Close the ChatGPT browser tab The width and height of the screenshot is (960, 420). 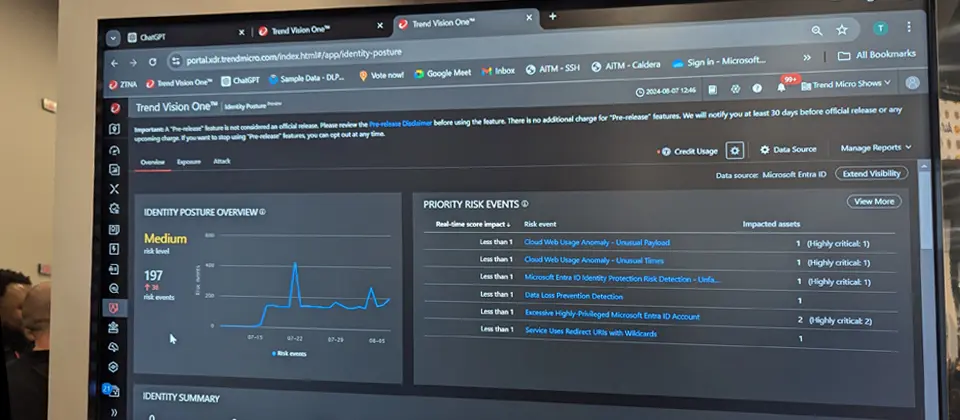click(241, 32)
